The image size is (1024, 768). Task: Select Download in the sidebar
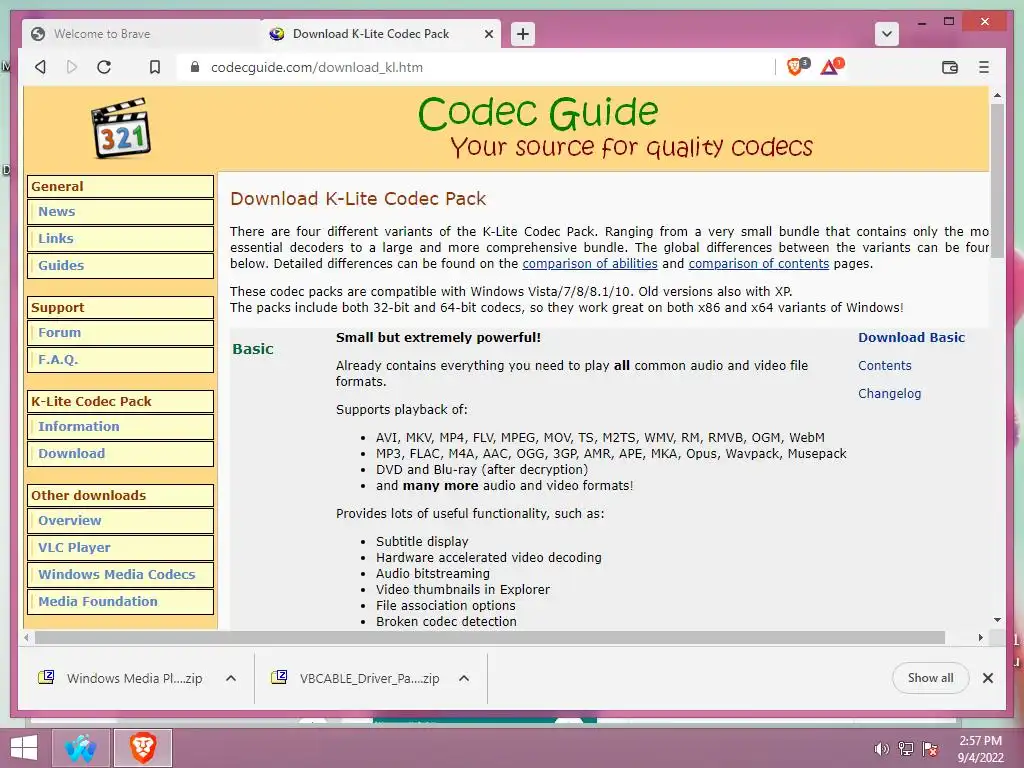coord(120,453)
